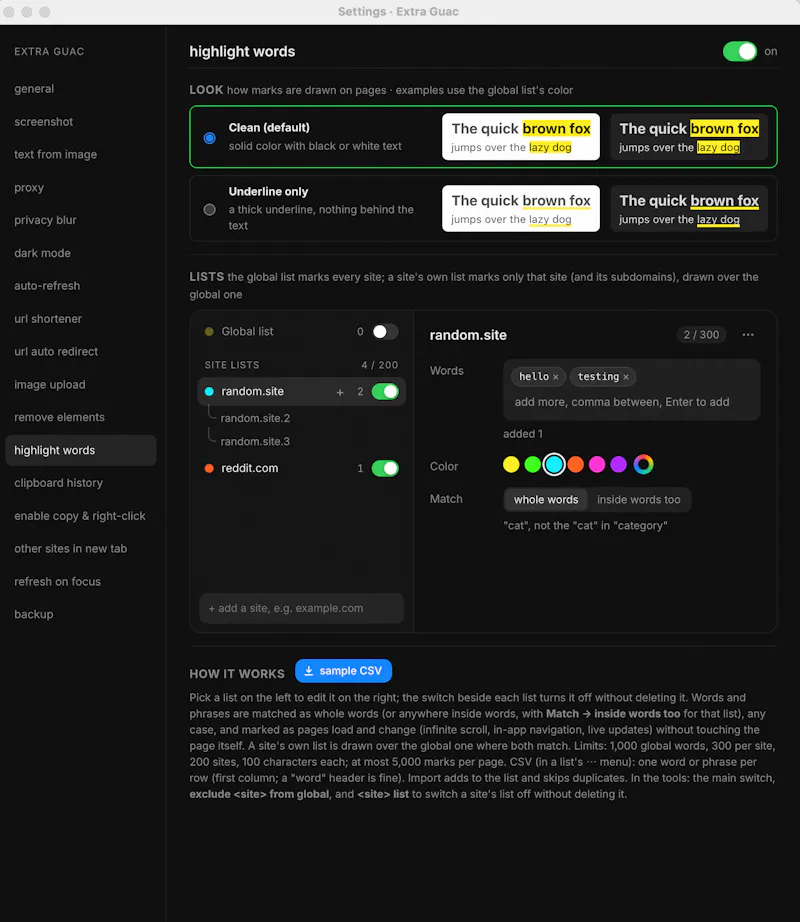Remove the "hello" word chip
This screenshot has height=922, width=800.
555,377
